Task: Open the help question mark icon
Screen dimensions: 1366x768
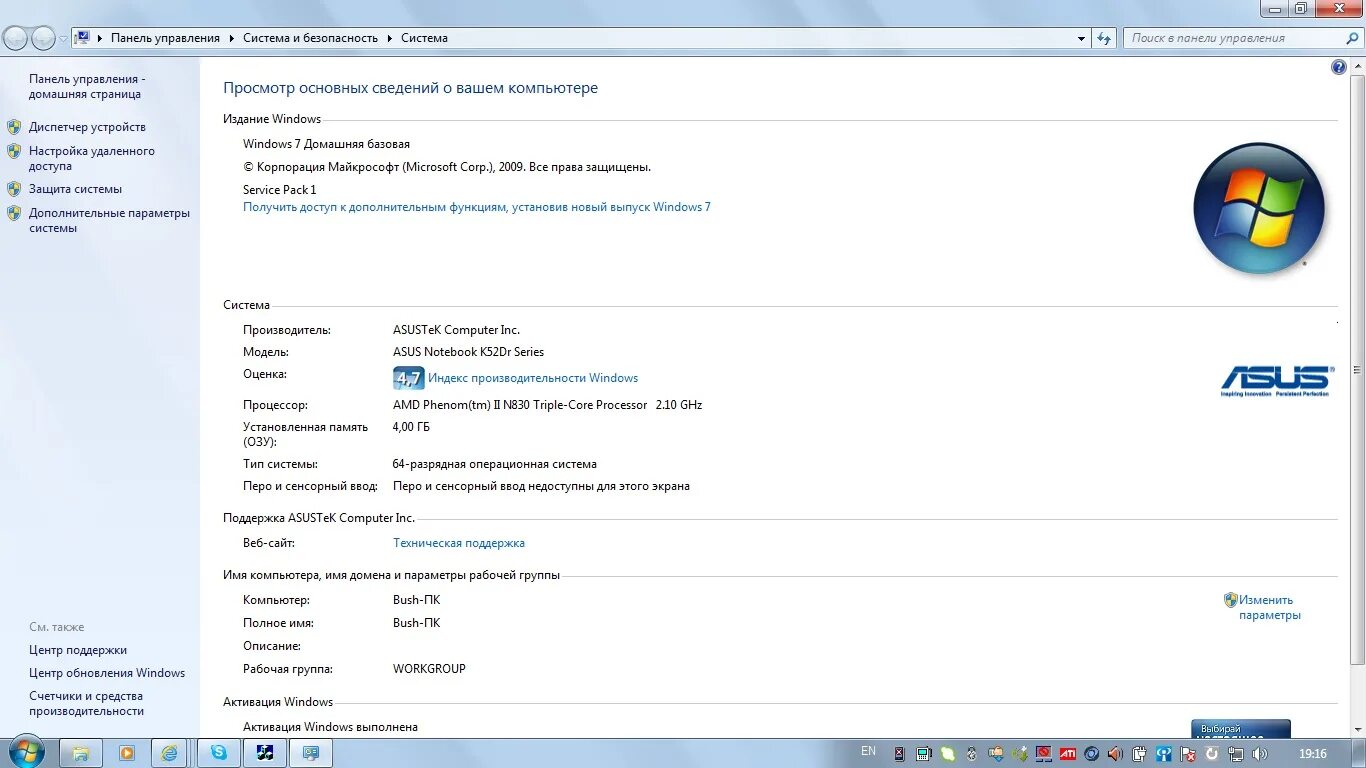Action: pyautogui.click(x=1339, y=67)
